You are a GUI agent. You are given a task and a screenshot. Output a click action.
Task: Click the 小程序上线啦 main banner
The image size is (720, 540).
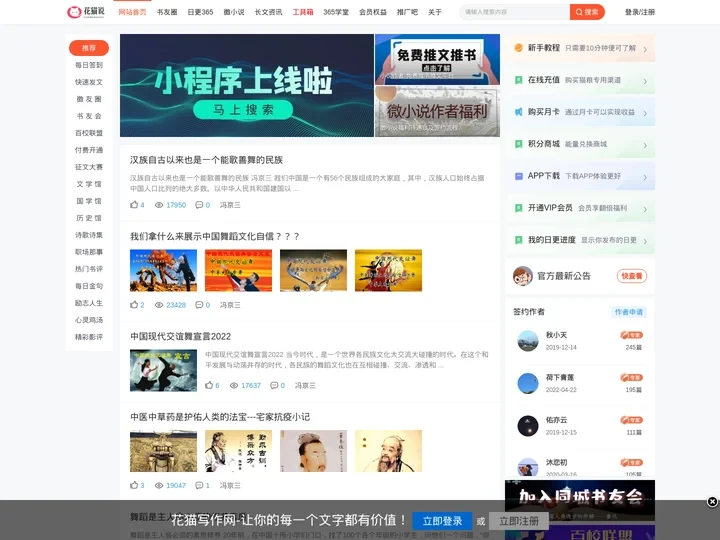[247, 85]
